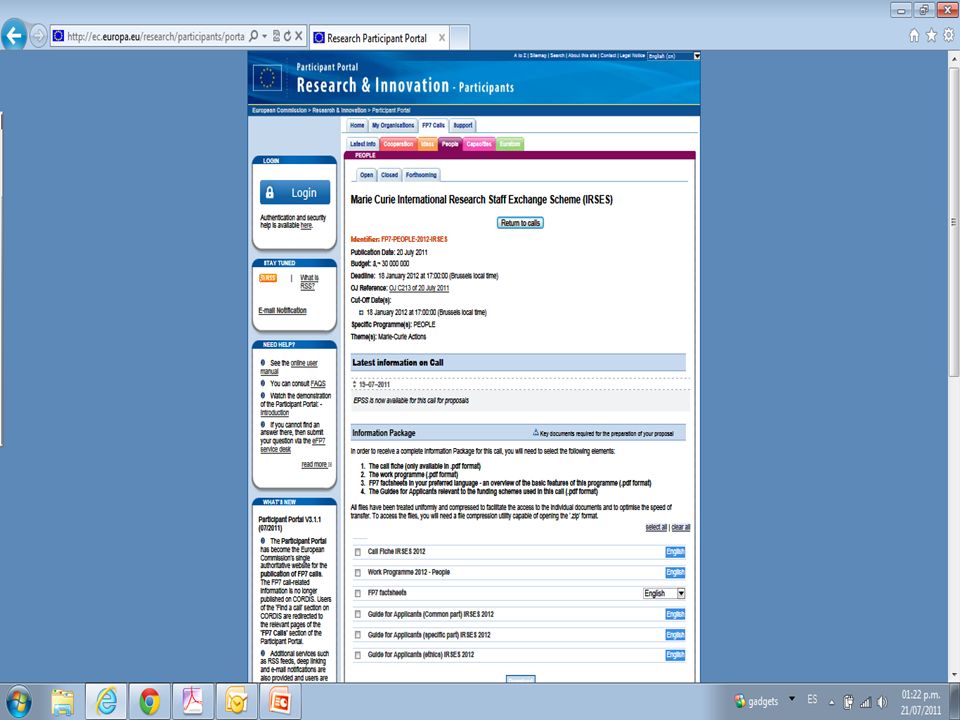This screenshot has width=960, height=720.
Task: Click Return to calls button
Action: point(520,223)
